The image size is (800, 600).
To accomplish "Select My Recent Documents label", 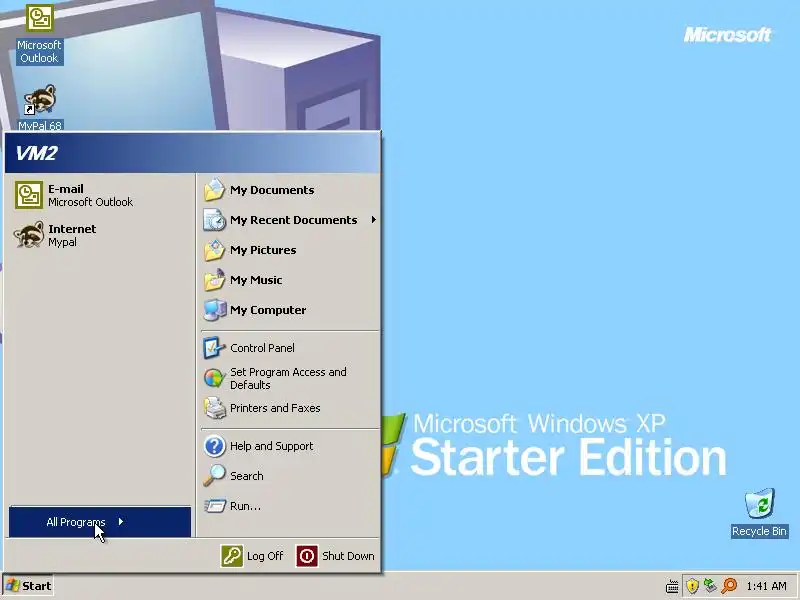I will (x=293, y=220).
